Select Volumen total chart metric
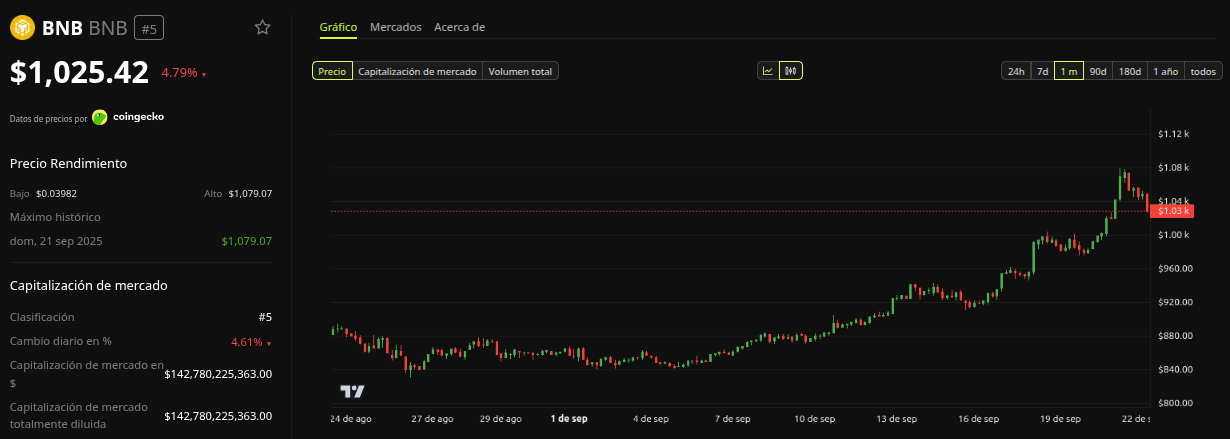 point(521,71)
